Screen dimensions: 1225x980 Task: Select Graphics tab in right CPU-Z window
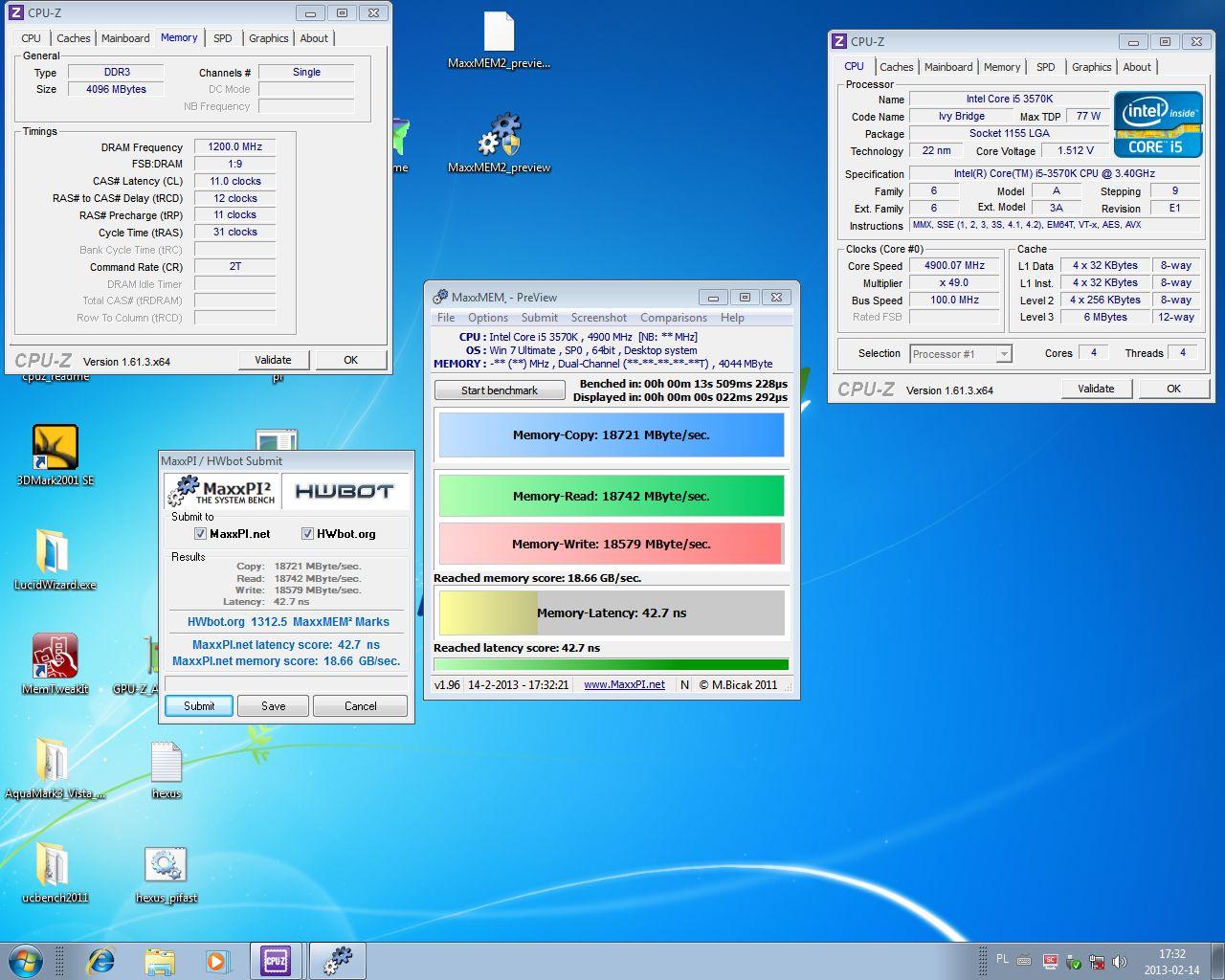point(1091,67)
